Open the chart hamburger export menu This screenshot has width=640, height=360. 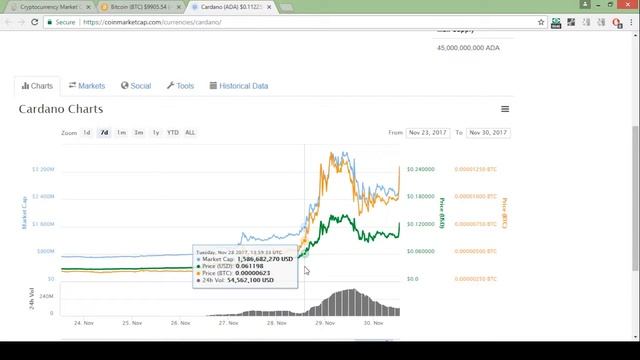505,109
